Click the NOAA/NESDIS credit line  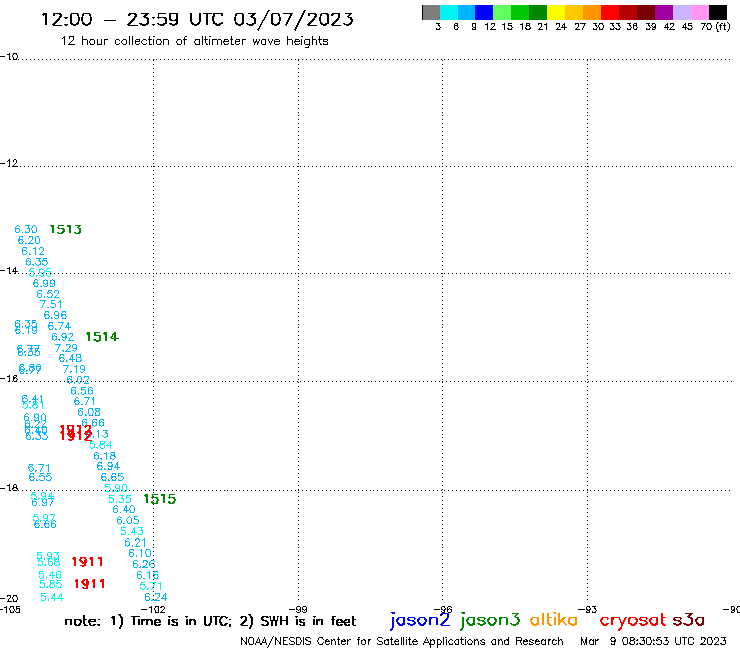(402, 641)
